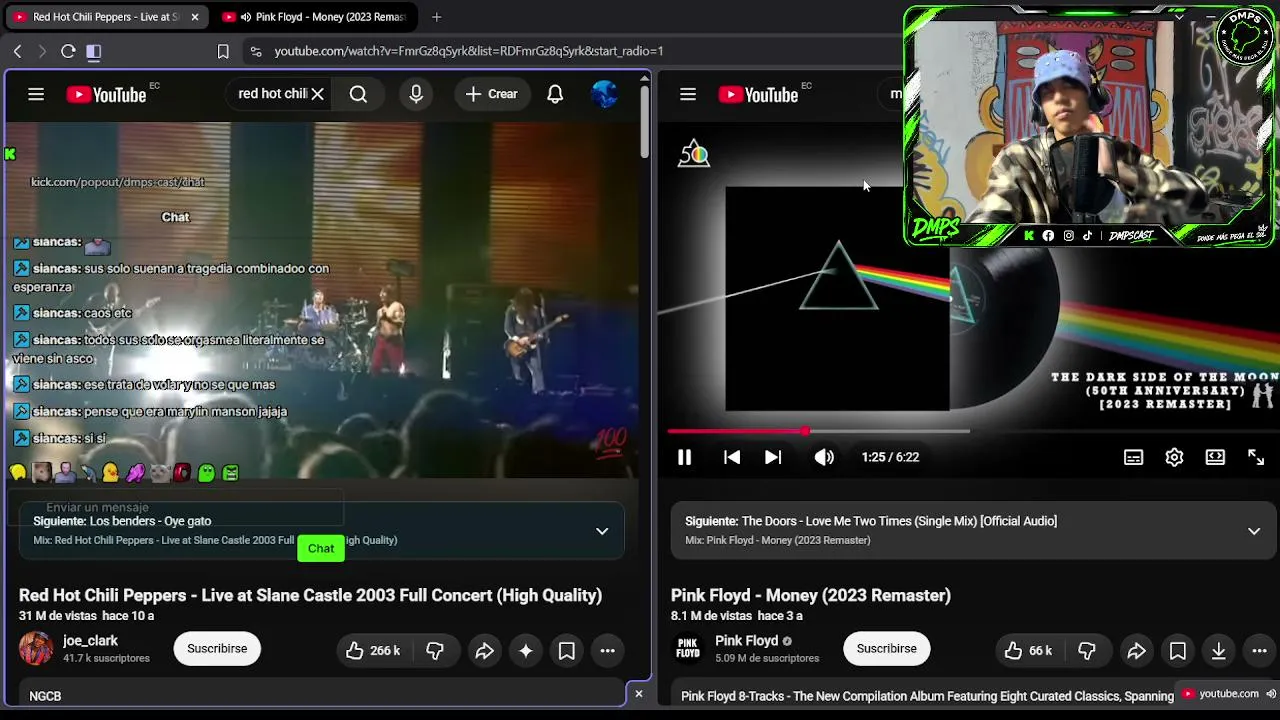Viewport: 1280px width, 720px height.
Task: Click the split view icon next to reload
Action: (94, 51)
